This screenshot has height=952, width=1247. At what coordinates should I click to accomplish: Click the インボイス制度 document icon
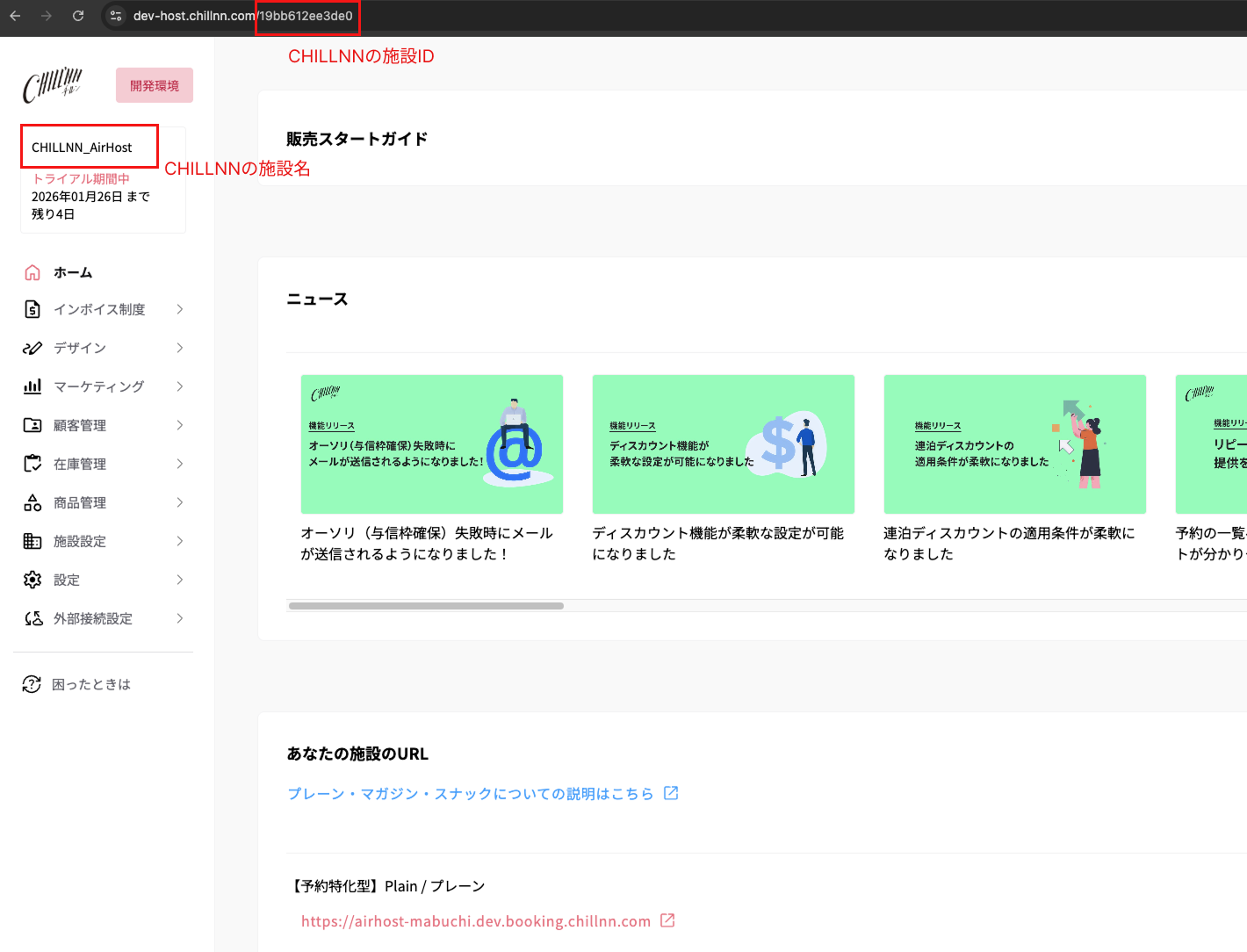coord(32,309)
